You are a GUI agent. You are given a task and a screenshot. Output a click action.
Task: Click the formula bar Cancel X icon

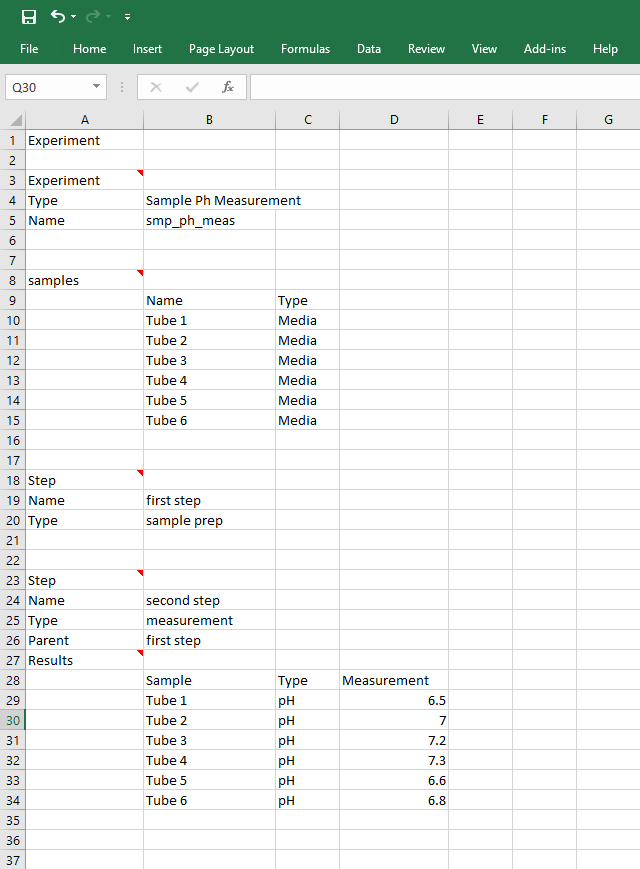pos(155,87)
